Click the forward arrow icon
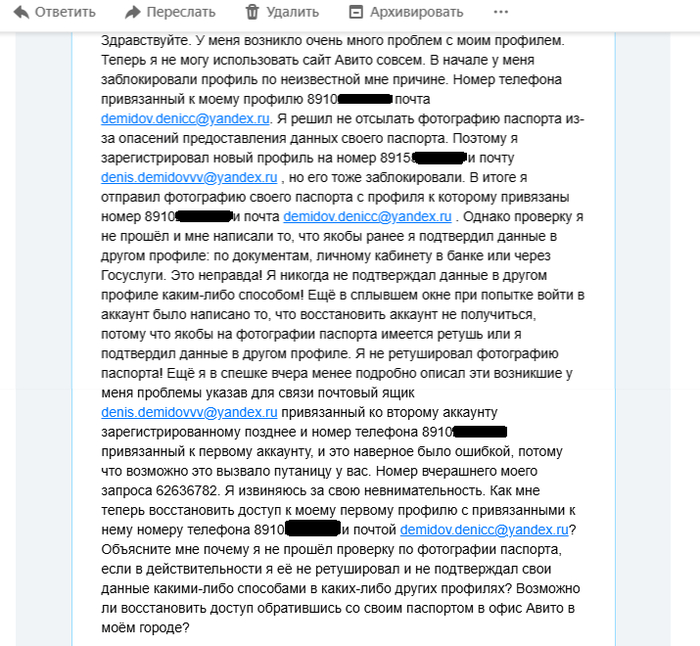The image size is (700, 646). (133, 12)
